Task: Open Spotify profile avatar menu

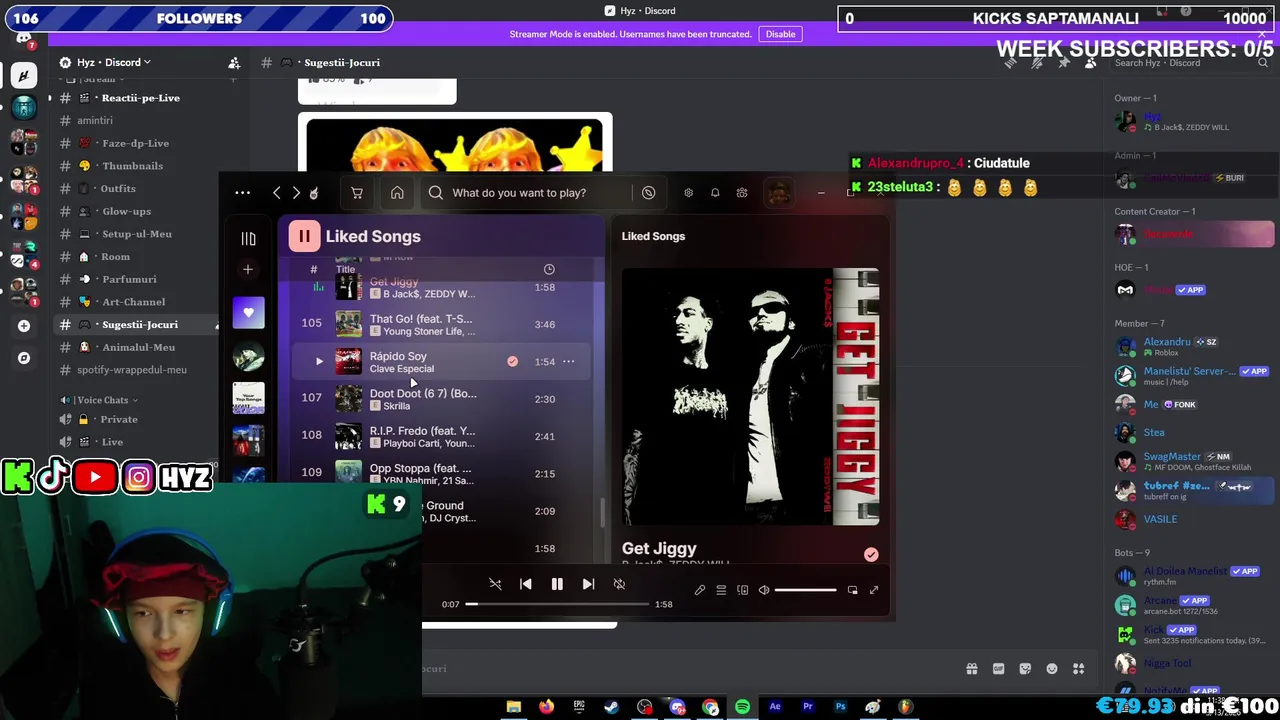Action: click(x=779, y=192)
